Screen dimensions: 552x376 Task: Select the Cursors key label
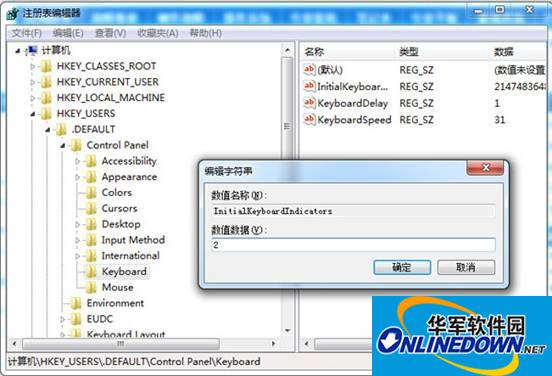pos(119,208)
